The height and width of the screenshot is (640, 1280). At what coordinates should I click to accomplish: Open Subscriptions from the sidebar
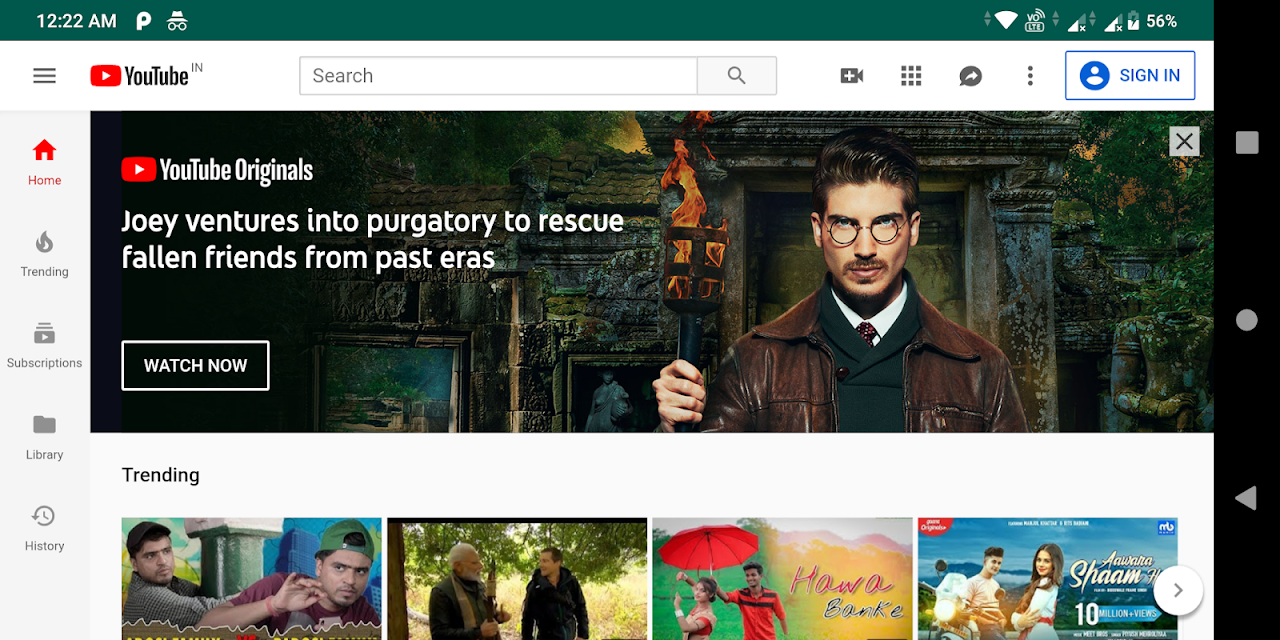(x=44, y=345)
